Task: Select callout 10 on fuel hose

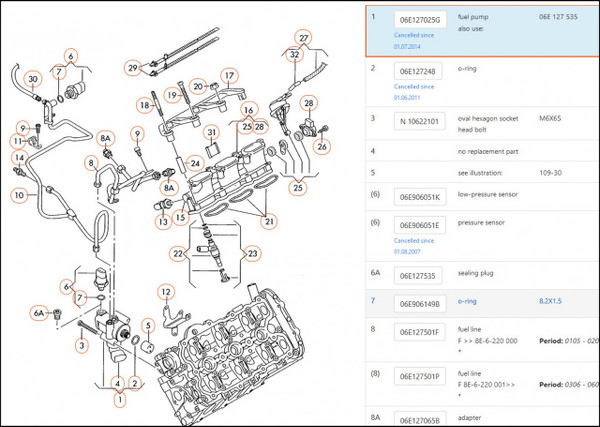Action: [x=18, y=193]
